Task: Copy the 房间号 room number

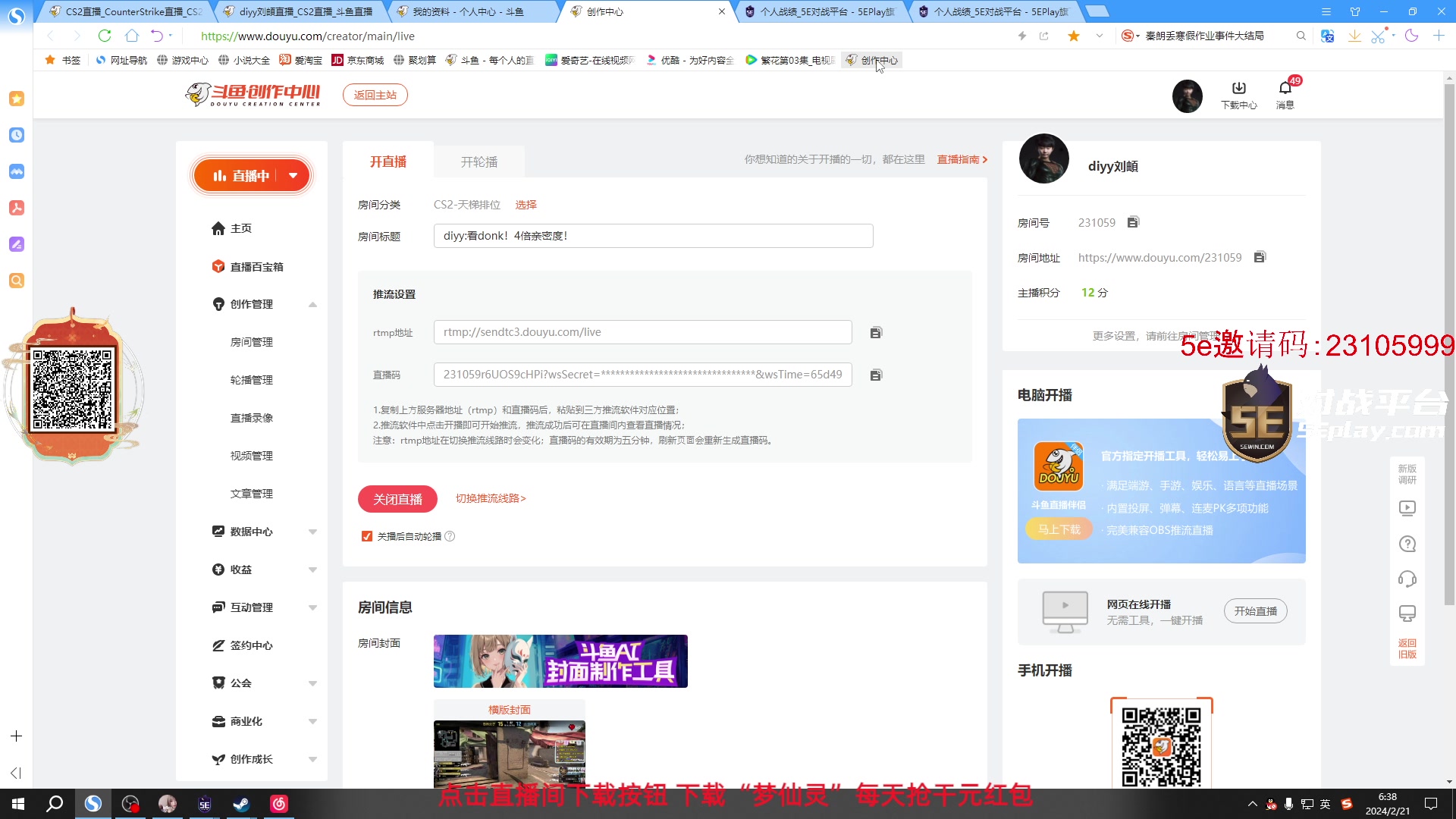Action: click(x=1133, y=221)
